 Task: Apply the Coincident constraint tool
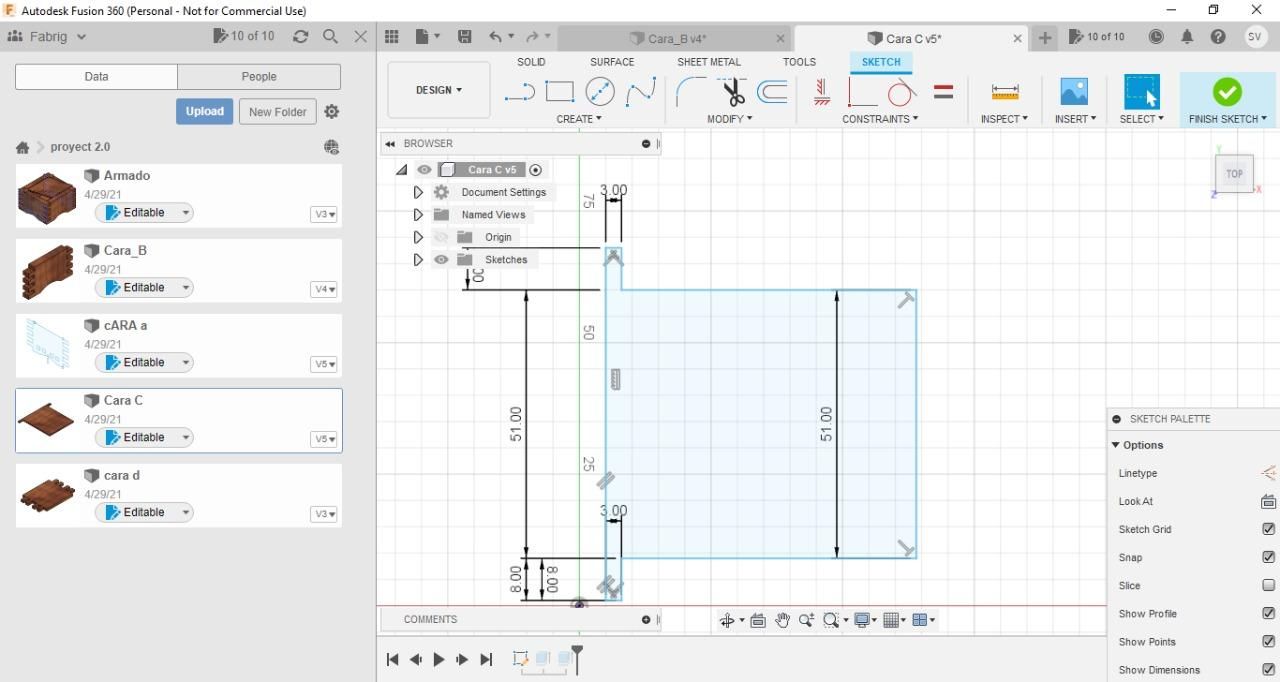861,93
